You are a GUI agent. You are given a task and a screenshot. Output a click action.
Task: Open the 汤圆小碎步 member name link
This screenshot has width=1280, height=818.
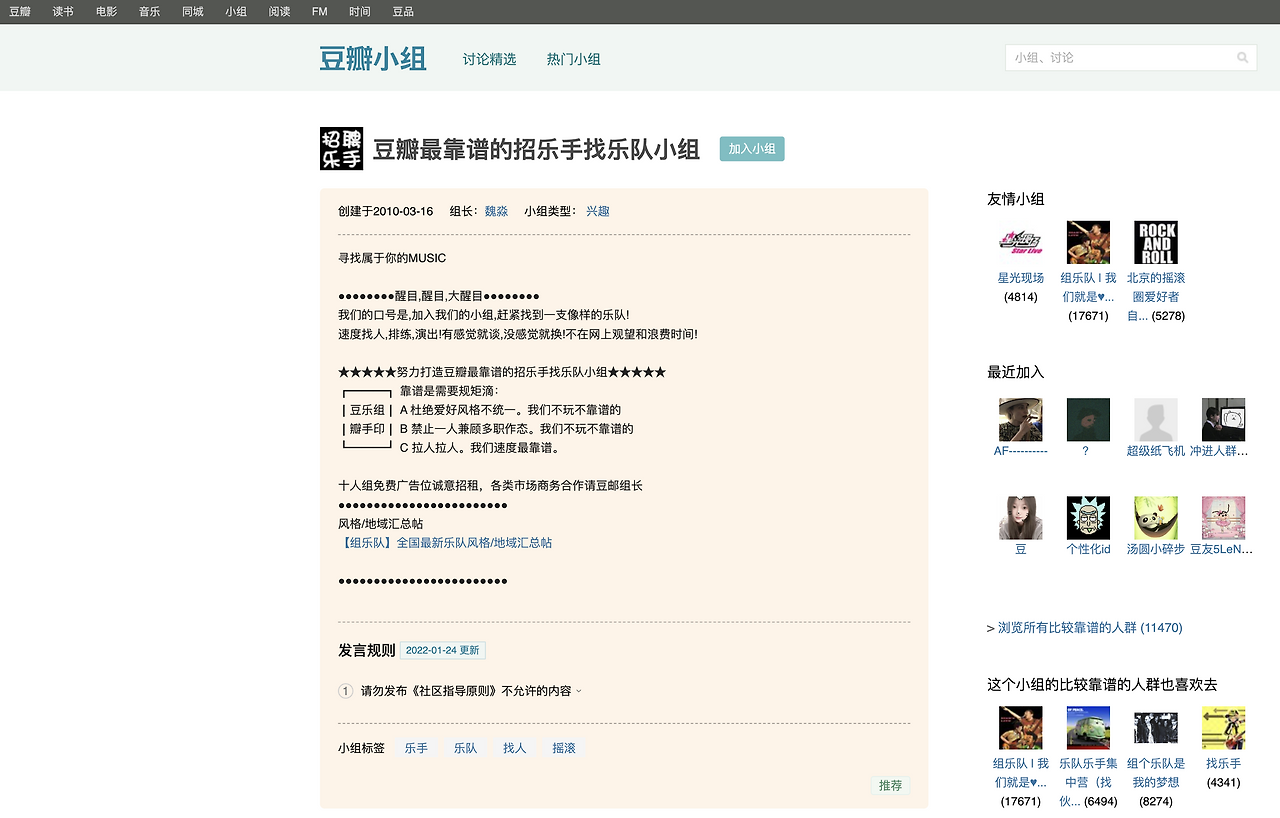click(x=1156, y=549)
